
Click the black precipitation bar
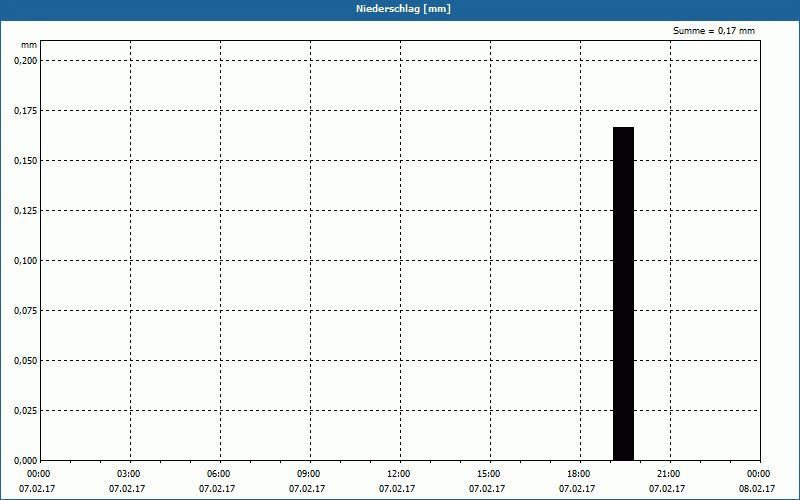[x=623, y=294]
